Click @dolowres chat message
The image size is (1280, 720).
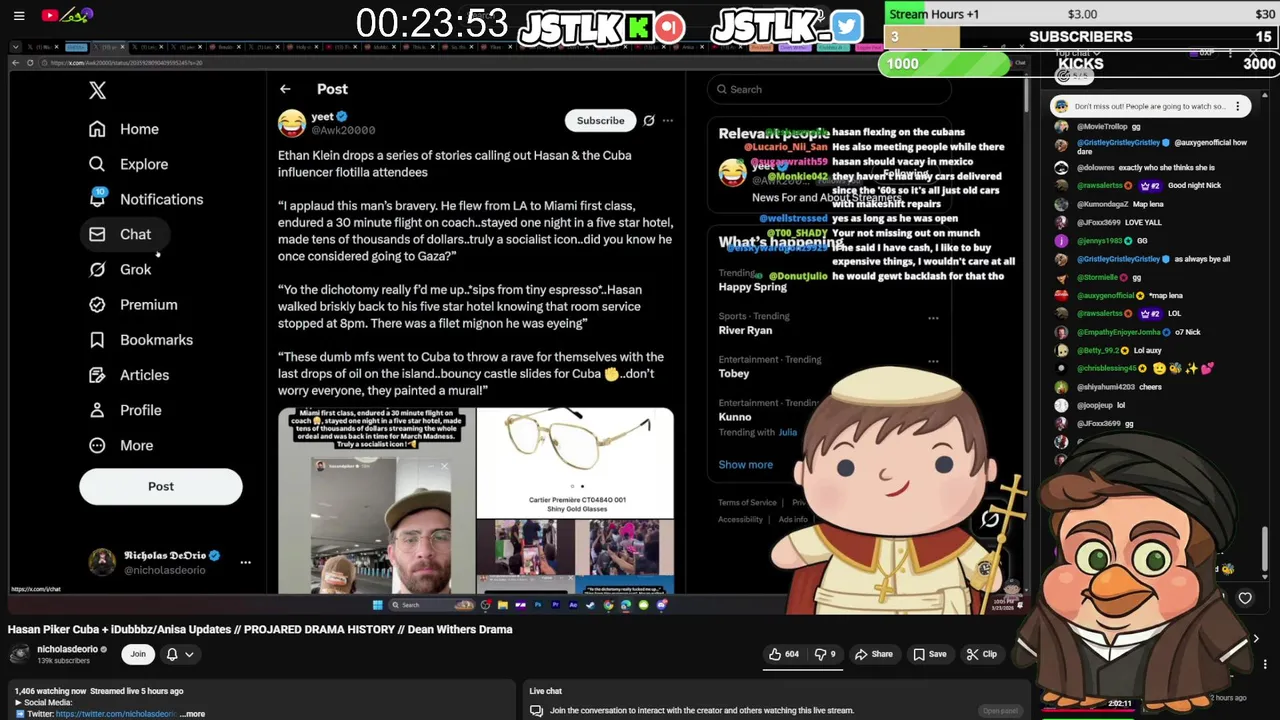click(x=1135, y=167)
